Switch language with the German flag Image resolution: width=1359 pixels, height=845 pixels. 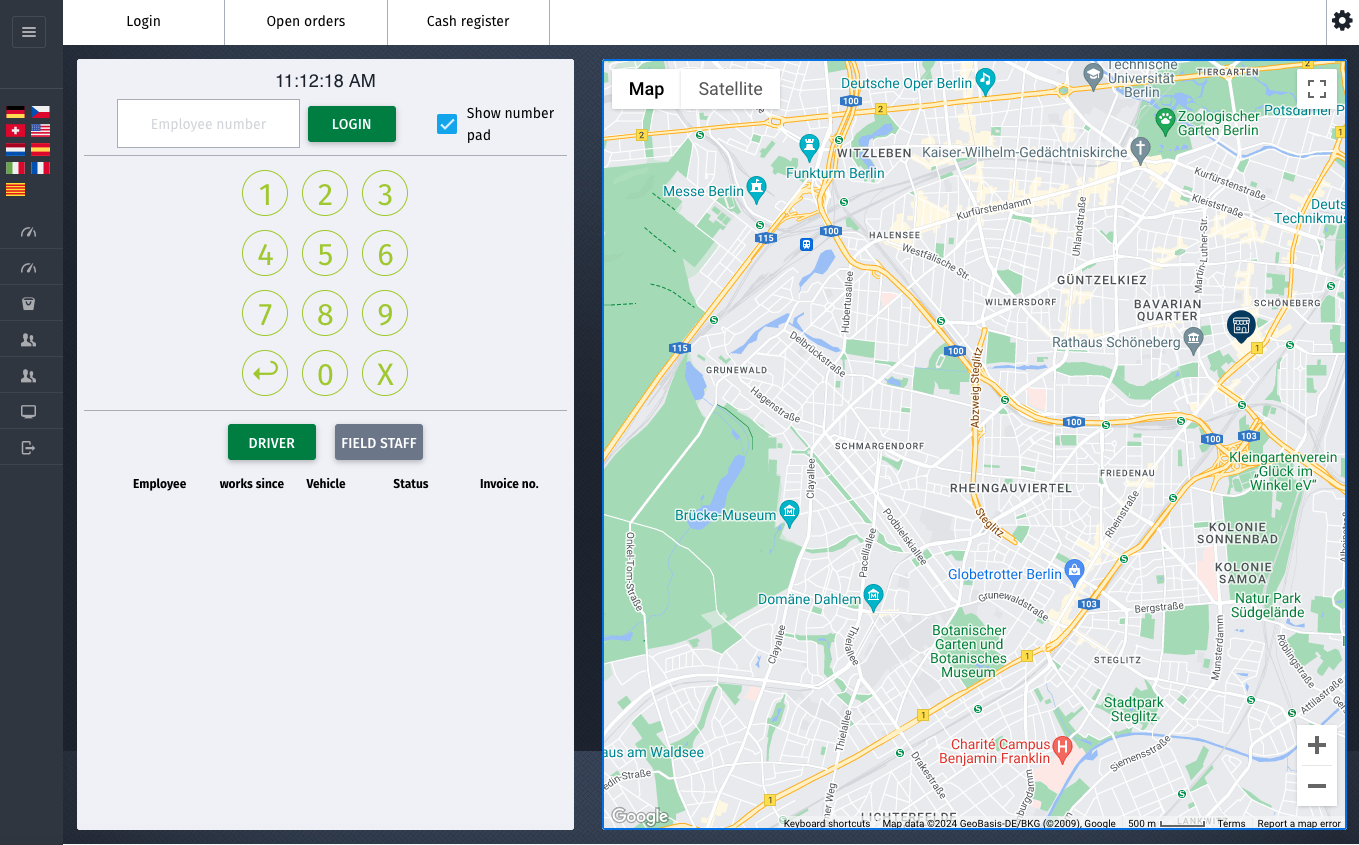[15, 112]
